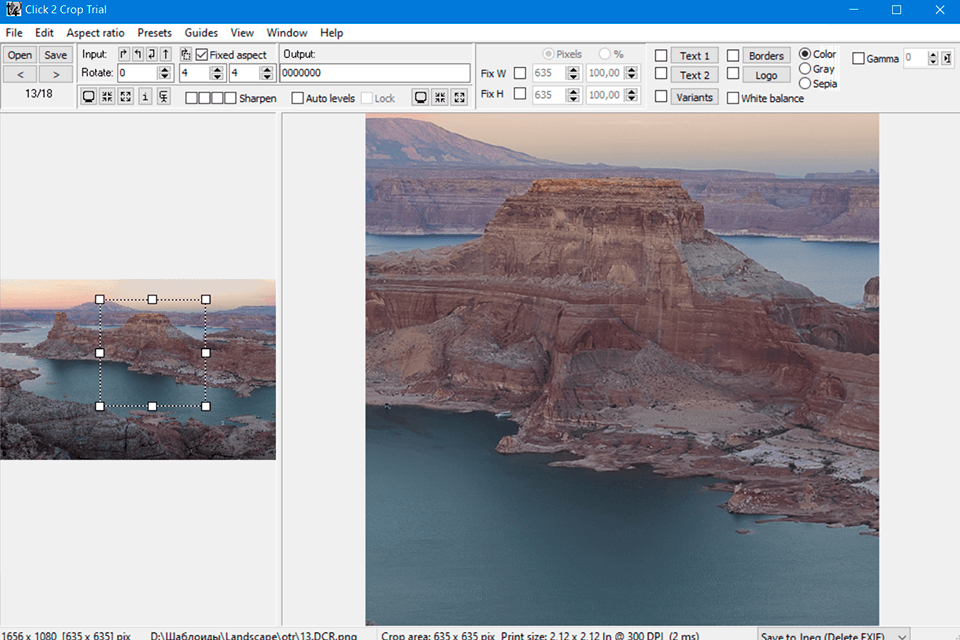Click first aspect ratio value spinner arrows
This screenshot has height=640, width=960.
217,73
